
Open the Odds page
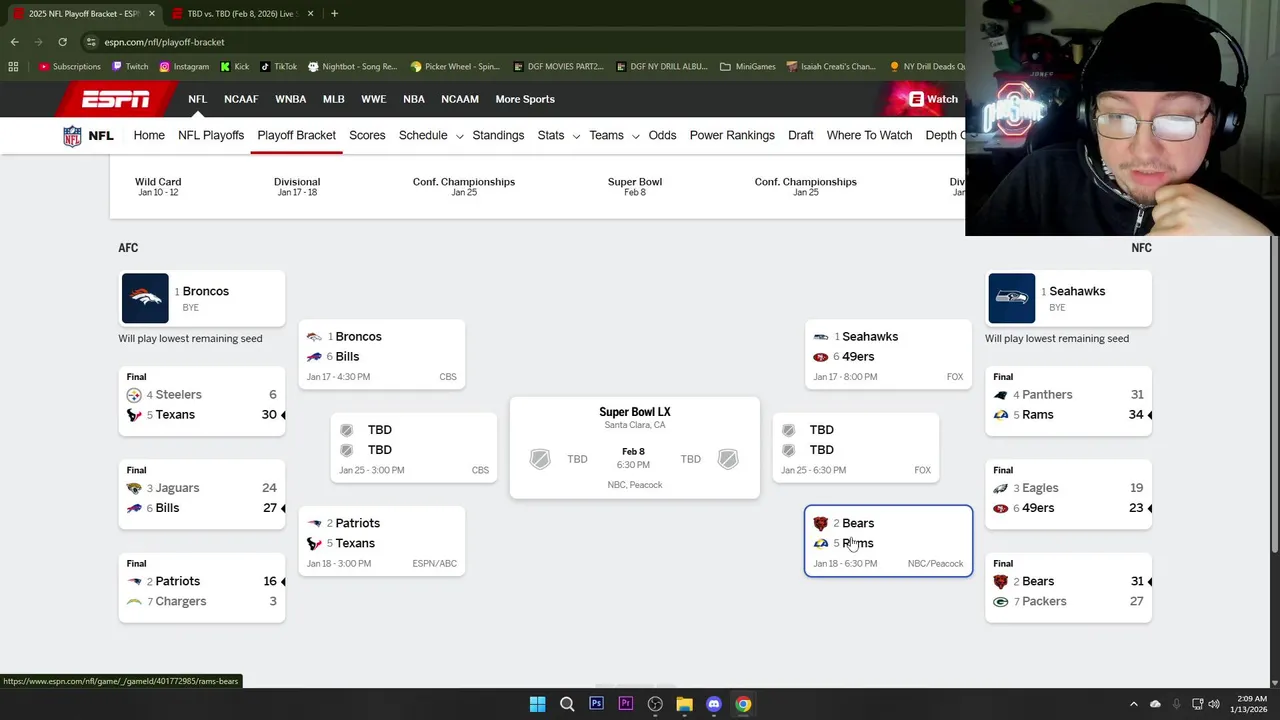[x=662, y=135]
